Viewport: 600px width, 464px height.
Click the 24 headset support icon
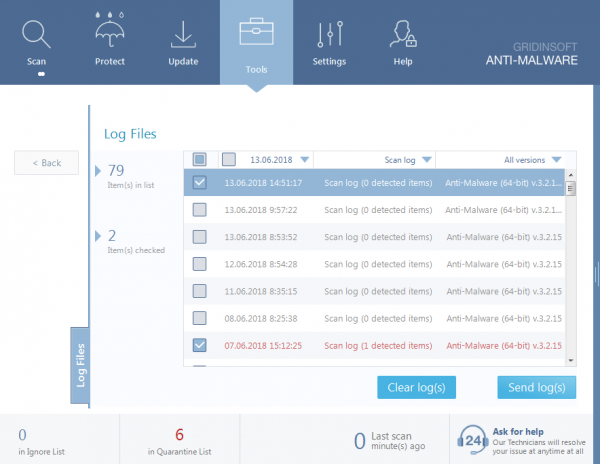point(473,440)
